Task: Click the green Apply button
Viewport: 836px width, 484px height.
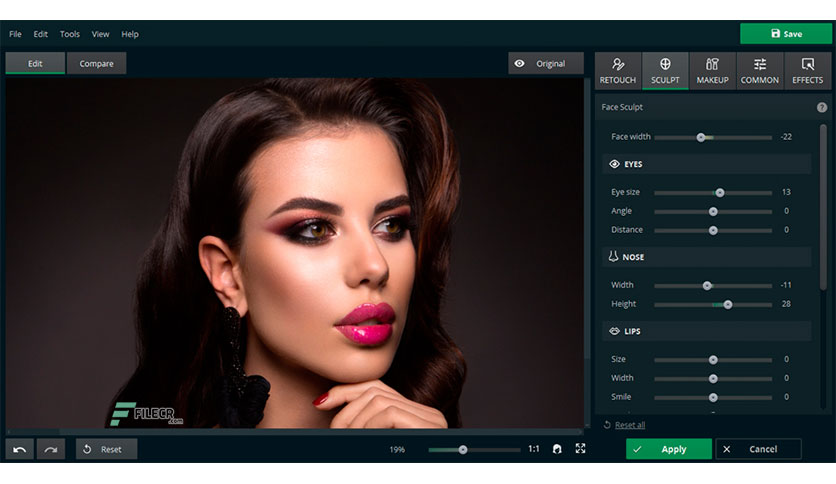Action: tap(669, 449)
